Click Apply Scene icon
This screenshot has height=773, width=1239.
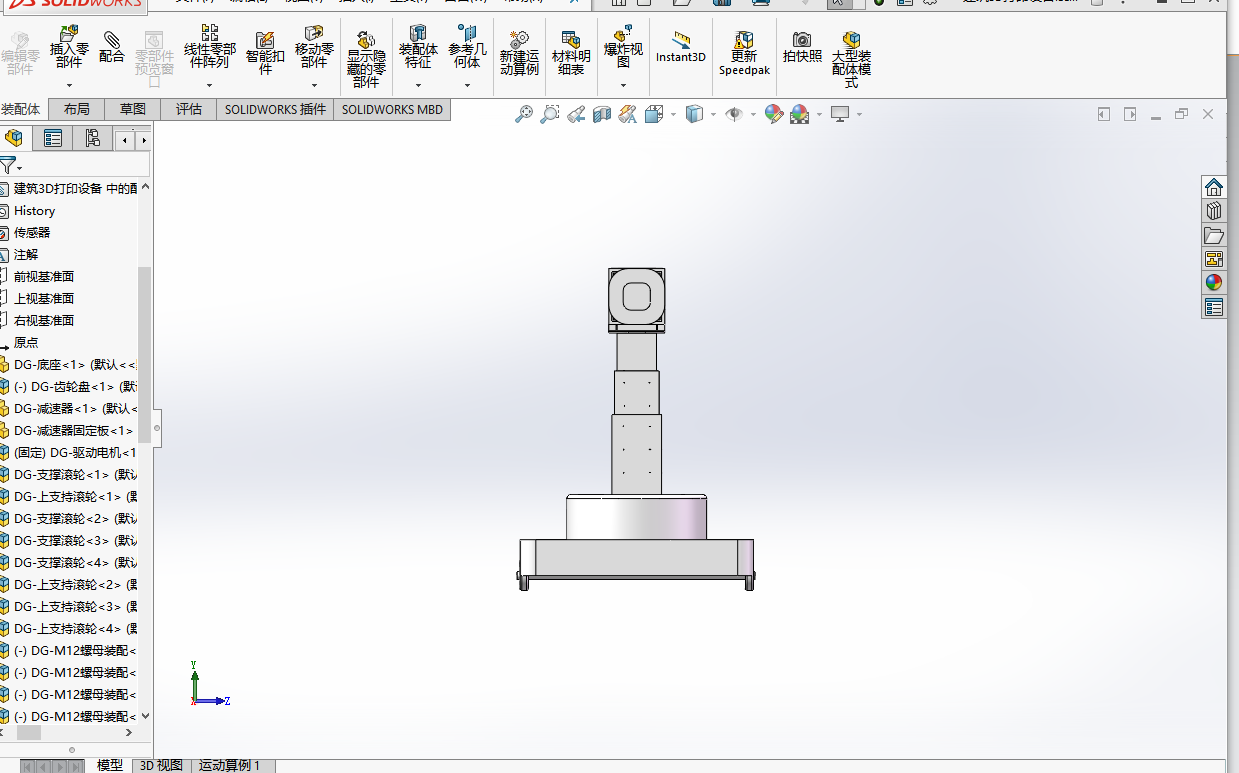799,114
